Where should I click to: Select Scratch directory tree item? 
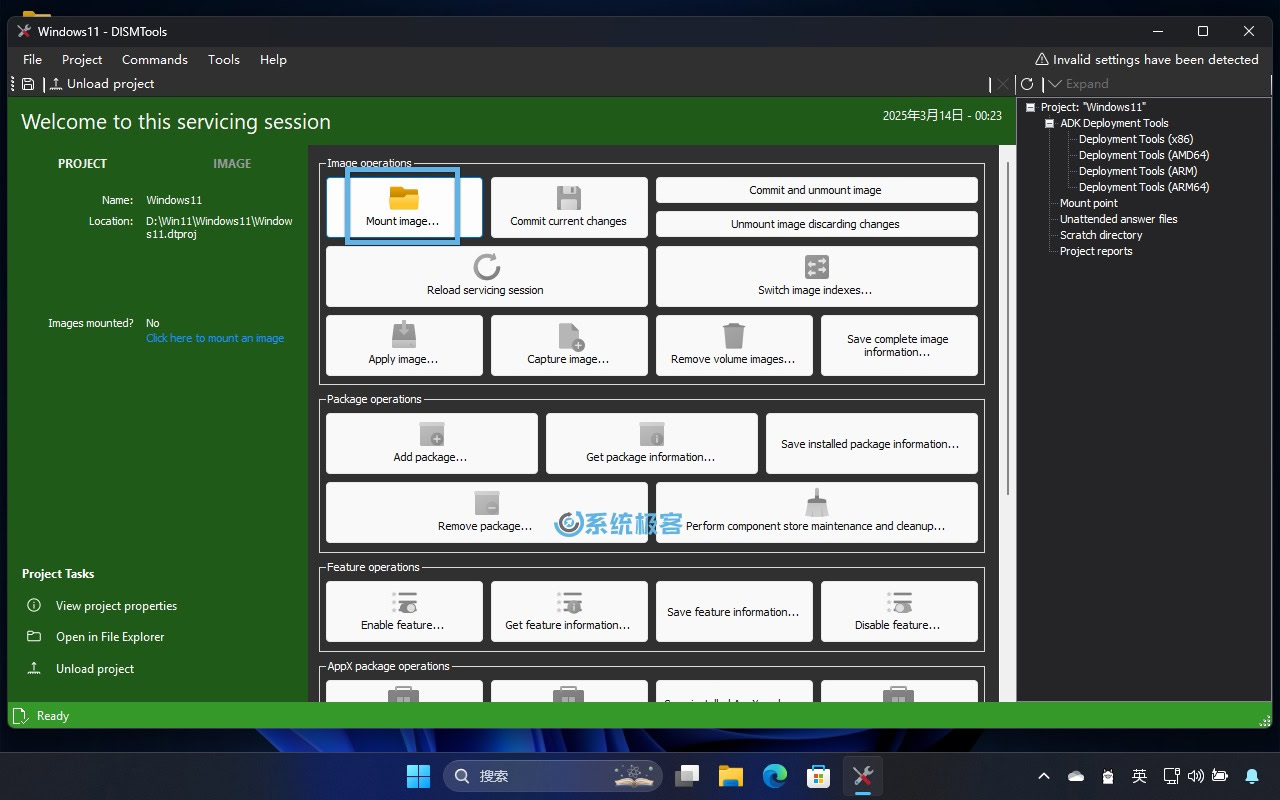click(1101, 235)
